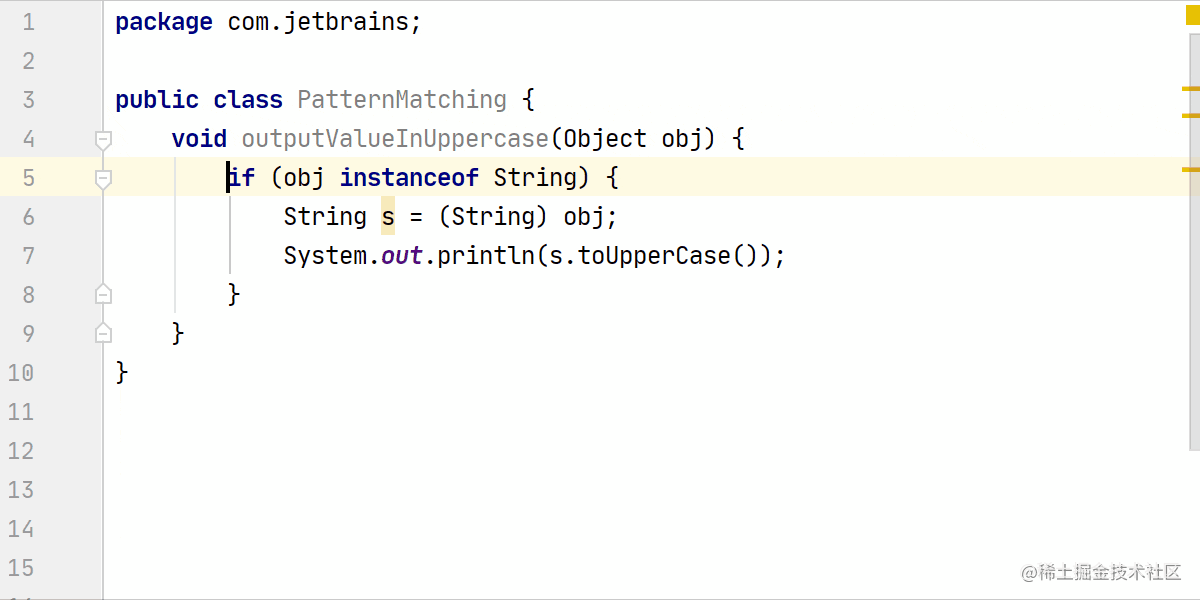Viewport: 1200px width, 600px height.
Task: Click the yellow inspection status square
Action: (1192, 15)
